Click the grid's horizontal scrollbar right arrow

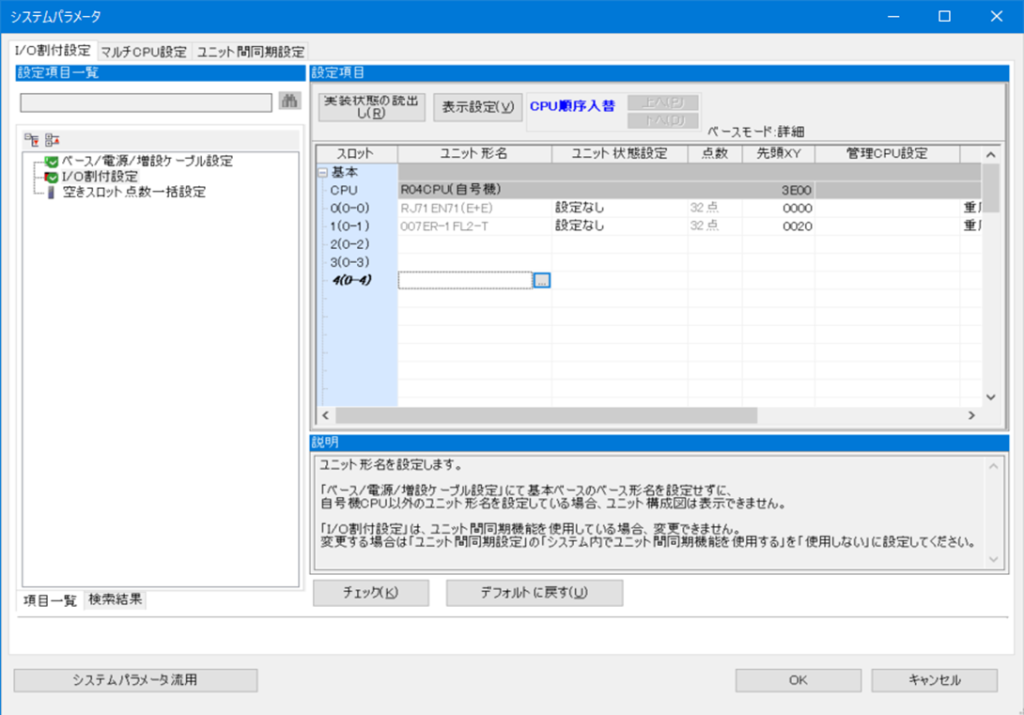tap(969, 415)
